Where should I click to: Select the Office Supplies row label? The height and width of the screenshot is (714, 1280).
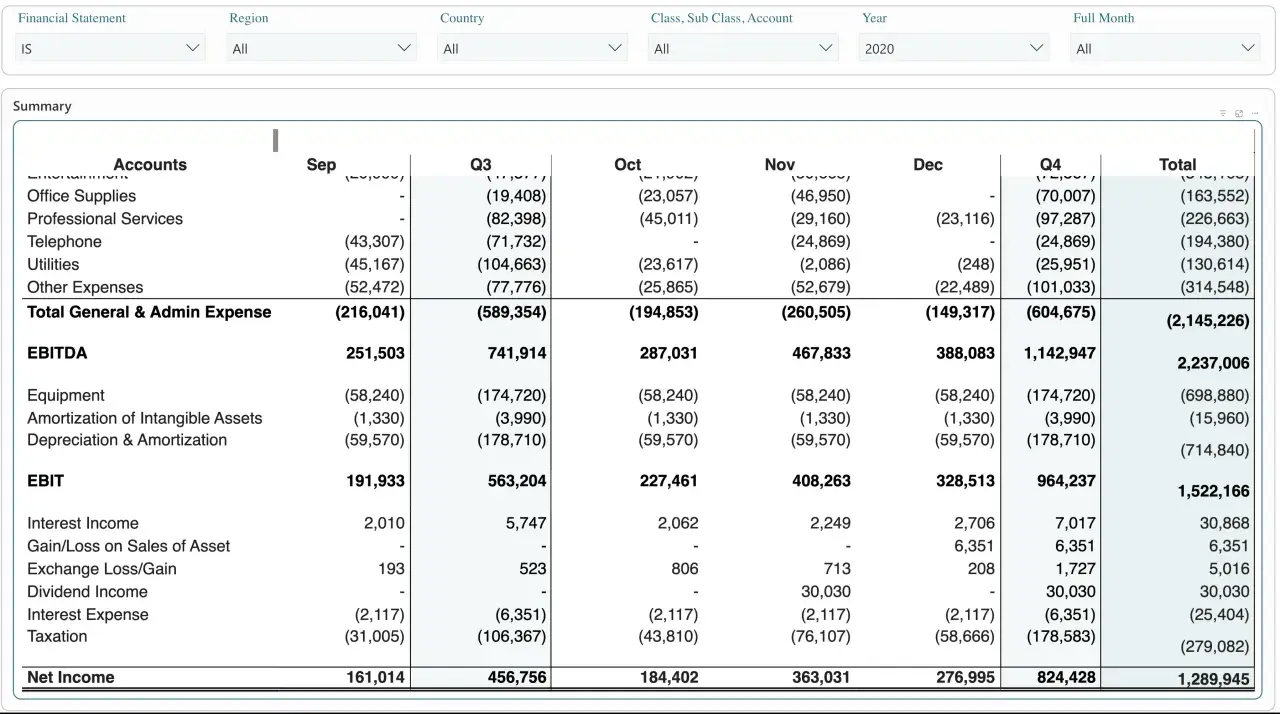[x=81, y=196]
